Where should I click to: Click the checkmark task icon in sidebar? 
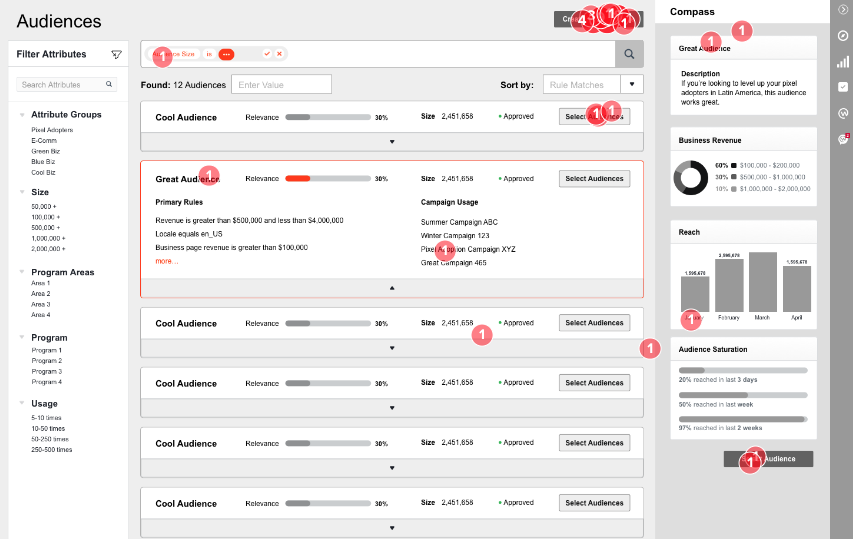pos(843,87)
